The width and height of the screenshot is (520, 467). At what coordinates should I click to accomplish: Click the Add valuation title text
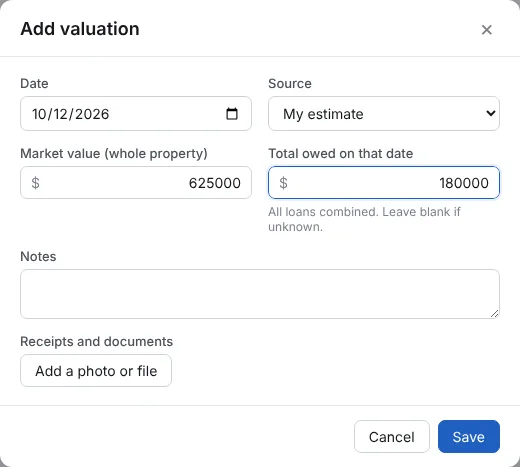80,29
